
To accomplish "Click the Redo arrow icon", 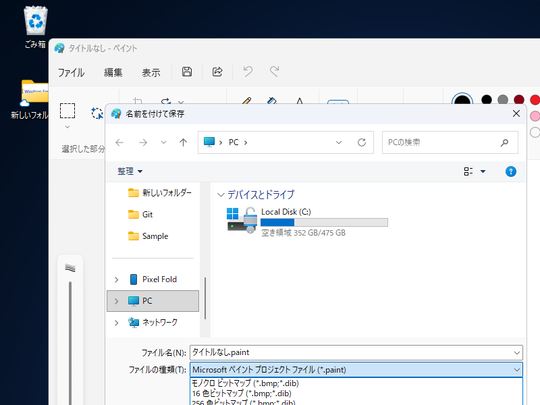I will 274,72.
